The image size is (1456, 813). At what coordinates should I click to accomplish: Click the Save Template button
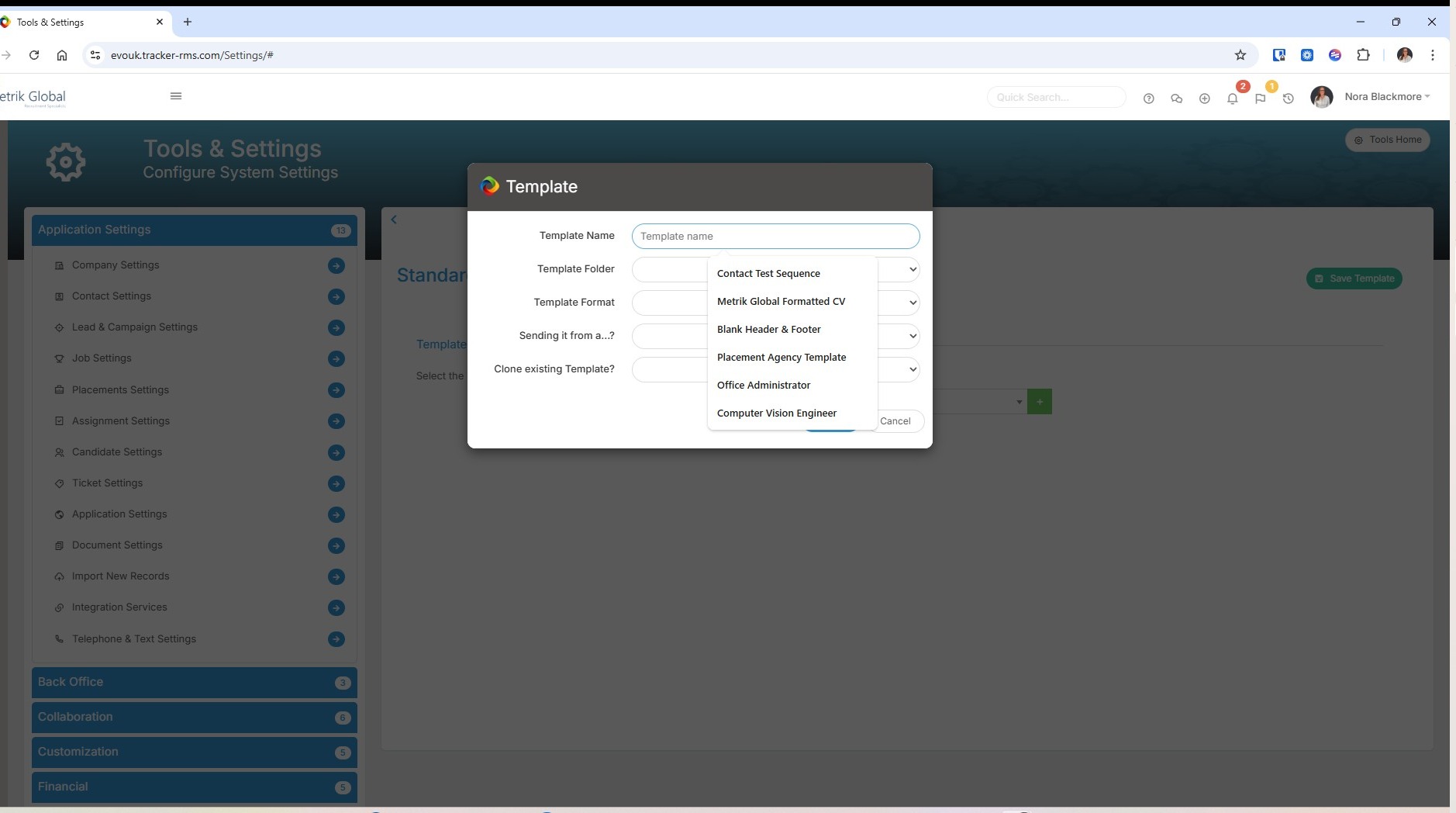coord(1354,278)
